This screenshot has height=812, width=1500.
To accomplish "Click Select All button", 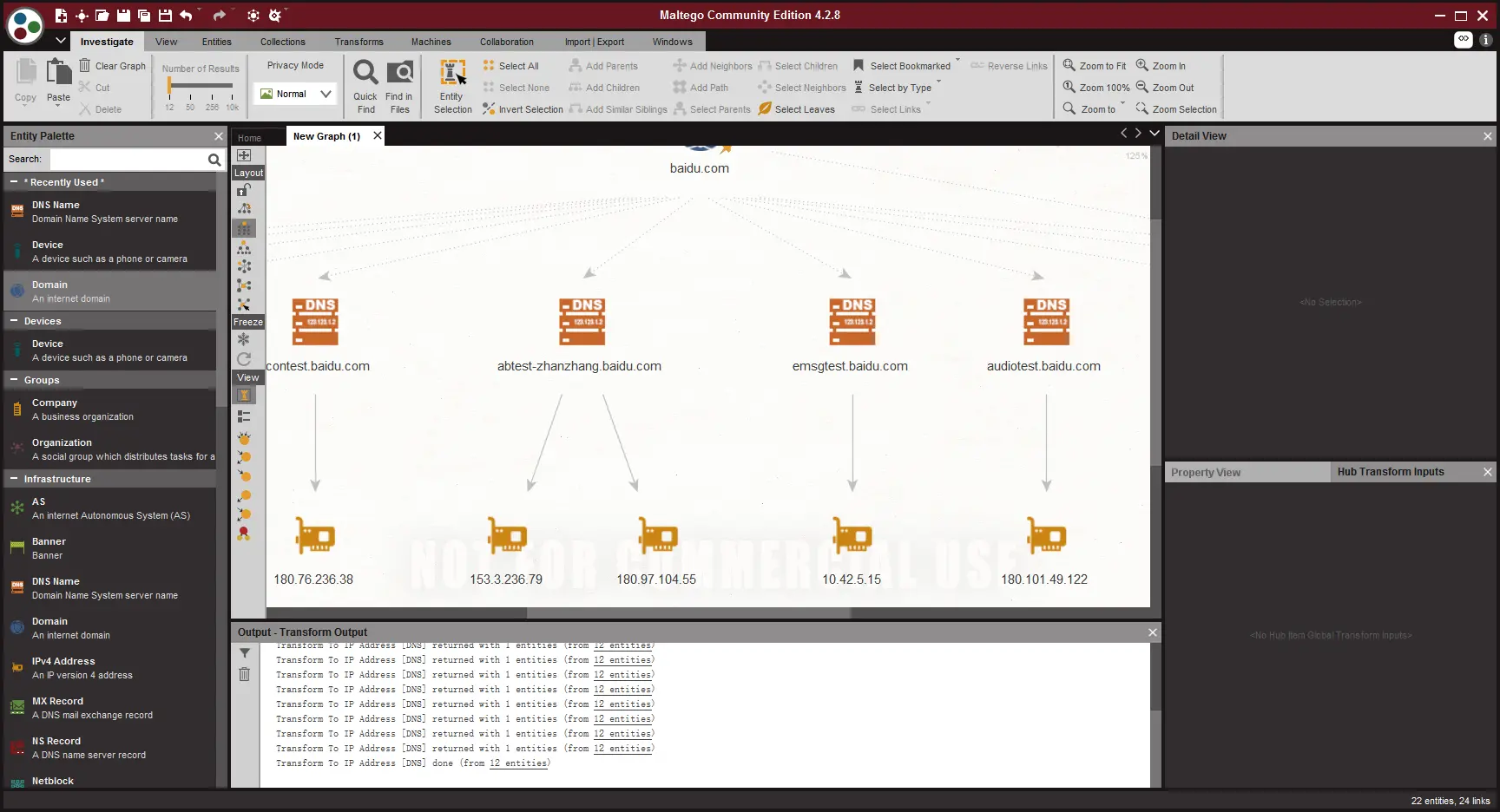I will 510,66.
